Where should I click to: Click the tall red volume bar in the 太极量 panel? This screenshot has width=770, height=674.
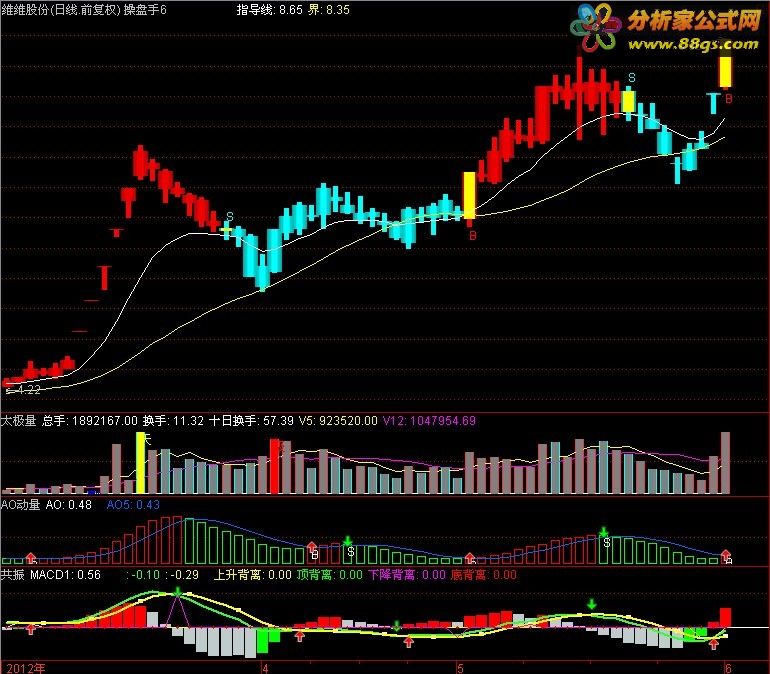point(275,466)
